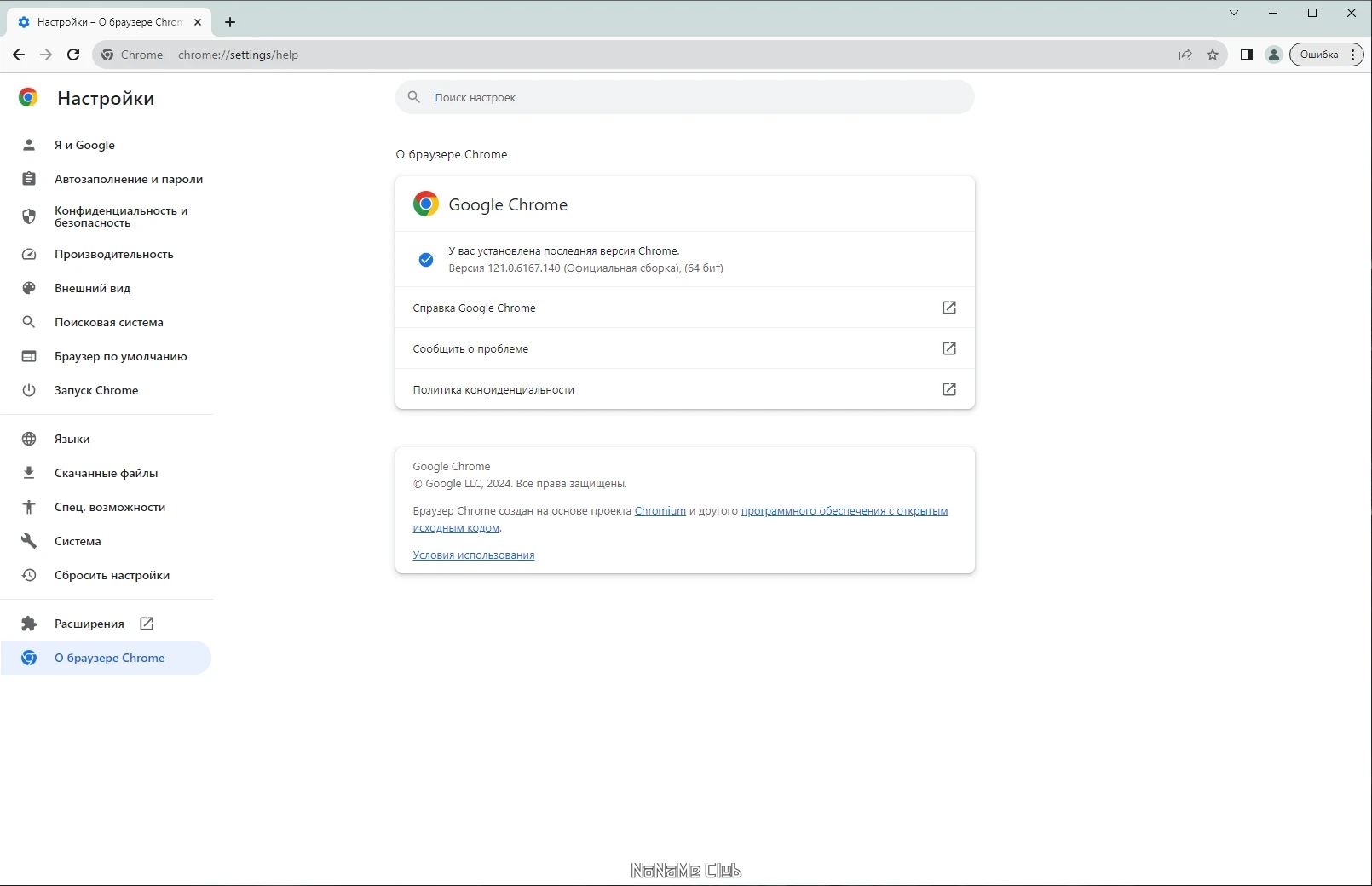Click the Google Chrome logo in the about card
Image resolution: width=1372 pixels, height=886 pixels.
click(426, 204)
